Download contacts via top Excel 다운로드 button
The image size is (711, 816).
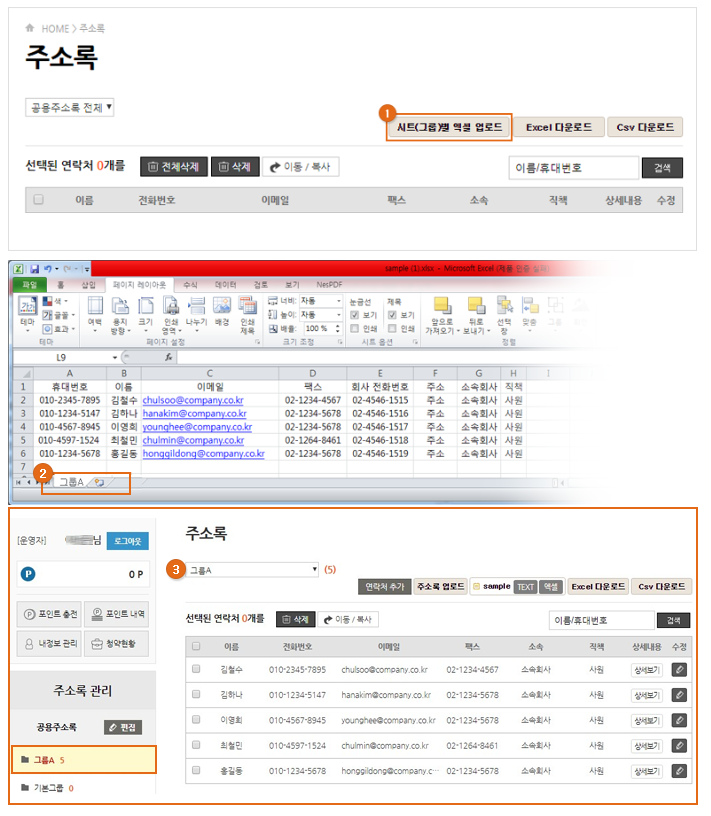(x=559, y=128)
